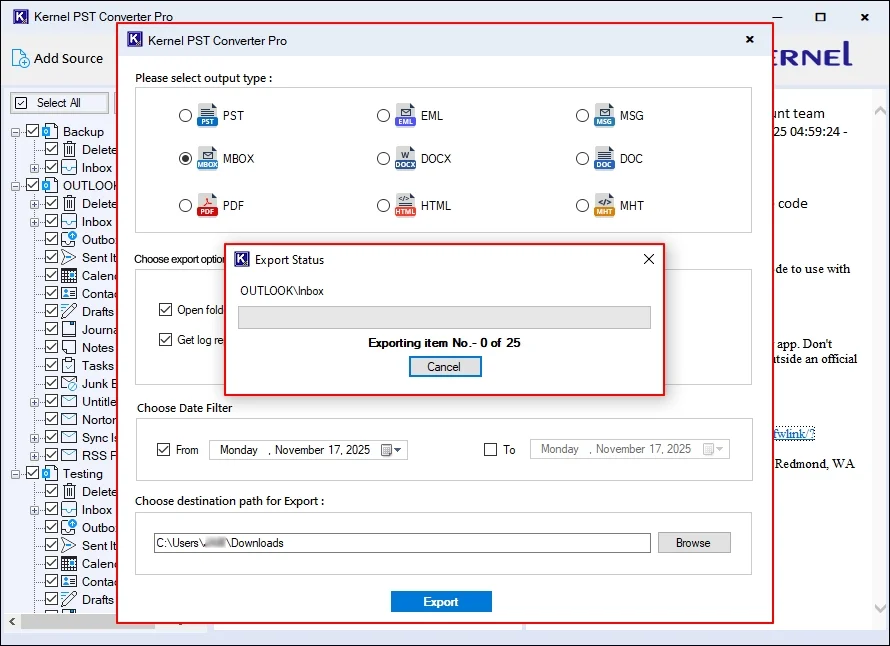890x646 pixels.
Task: Click the HTML file format icon
Action: 405,205
